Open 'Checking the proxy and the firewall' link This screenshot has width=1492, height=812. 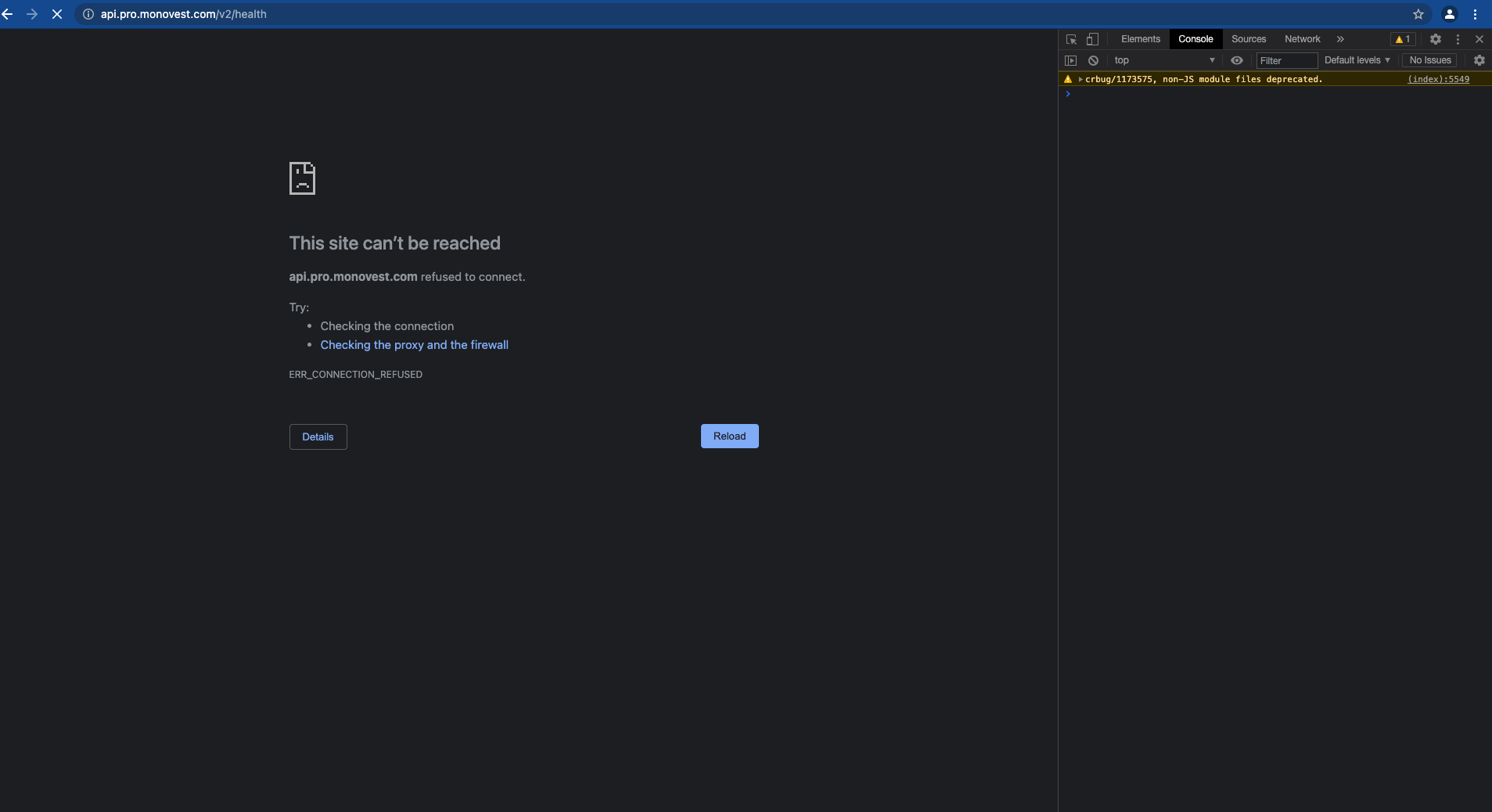tap(414, 345)
